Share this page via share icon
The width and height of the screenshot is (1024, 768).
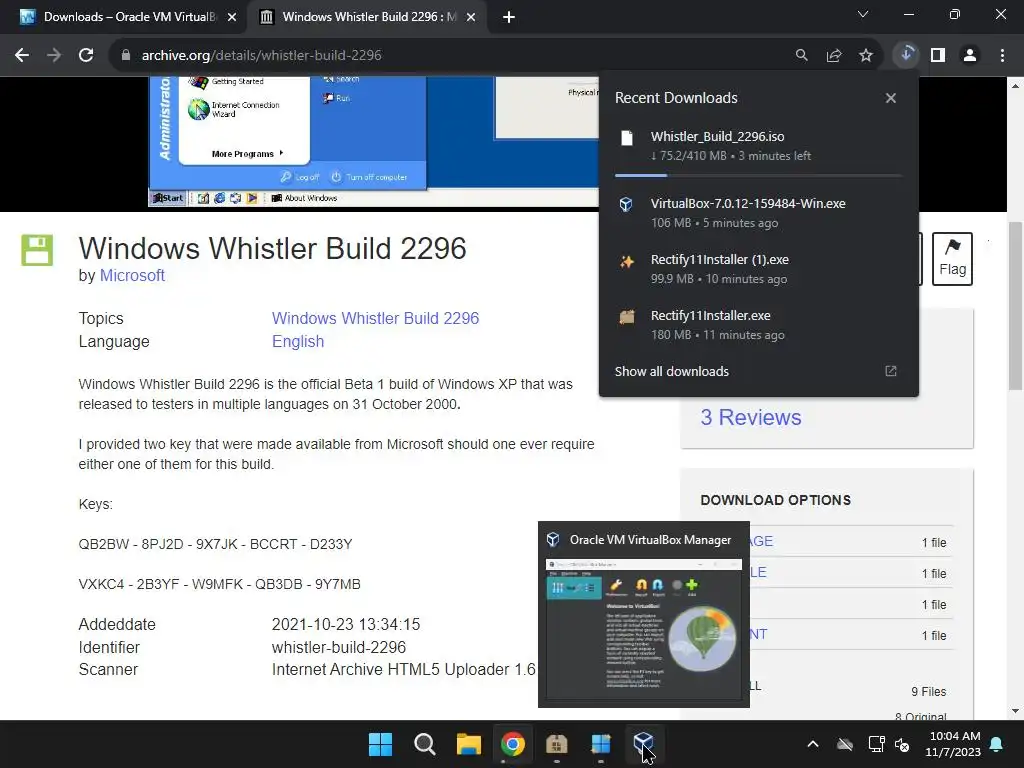click(x=834, y=56)
